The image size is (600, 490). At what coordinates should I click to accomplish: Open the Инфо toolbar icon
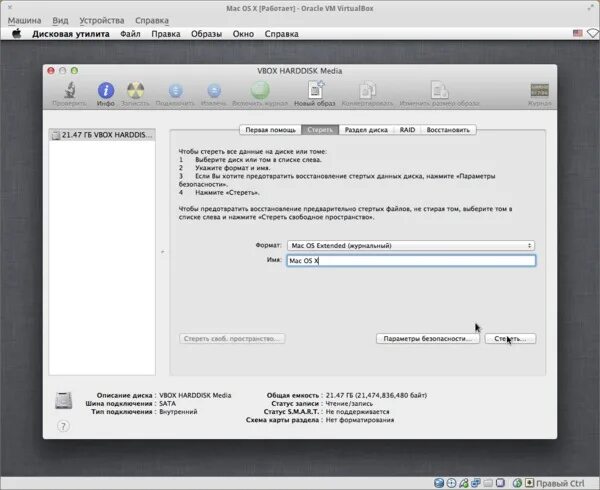[x=106, y=93]
